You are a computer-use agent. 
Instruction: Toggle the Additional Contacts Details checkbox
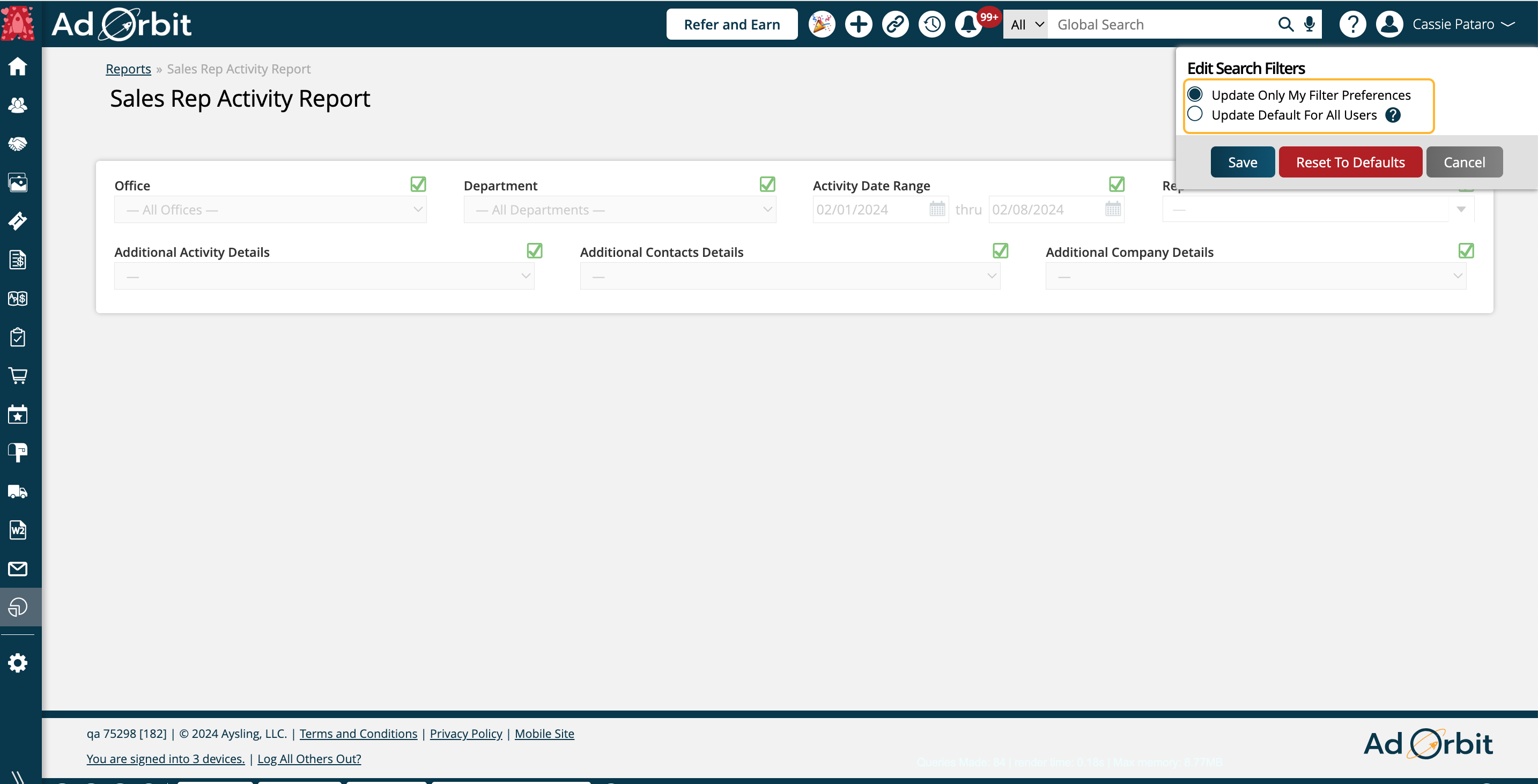pyautogui.click(x=1000, y=251)
